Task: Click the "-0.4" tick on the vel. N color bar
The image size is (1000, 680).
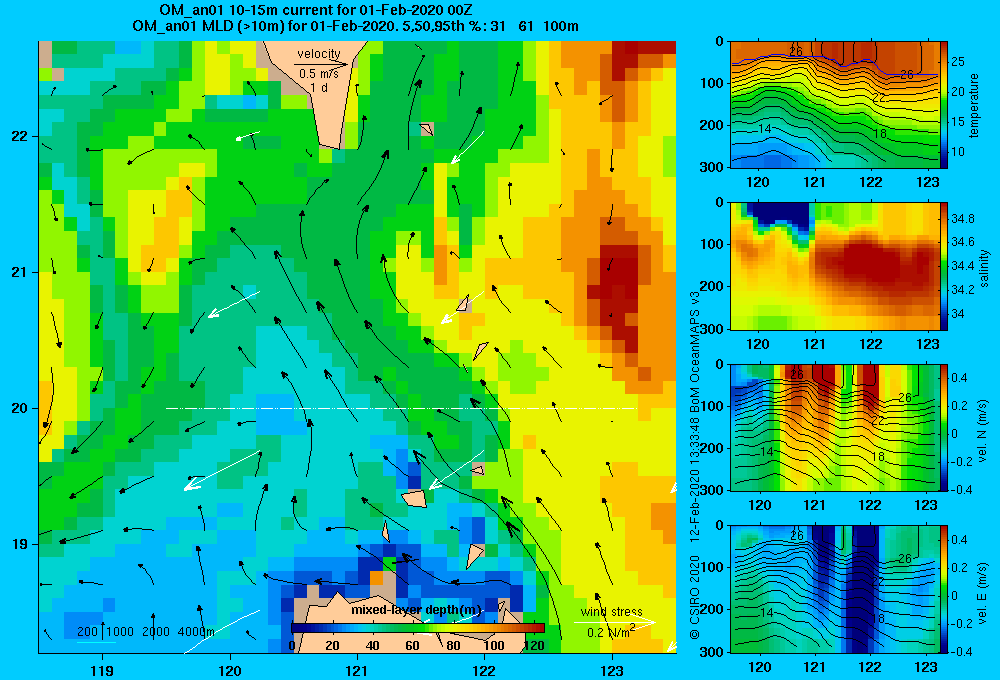Action: point(962,489)
